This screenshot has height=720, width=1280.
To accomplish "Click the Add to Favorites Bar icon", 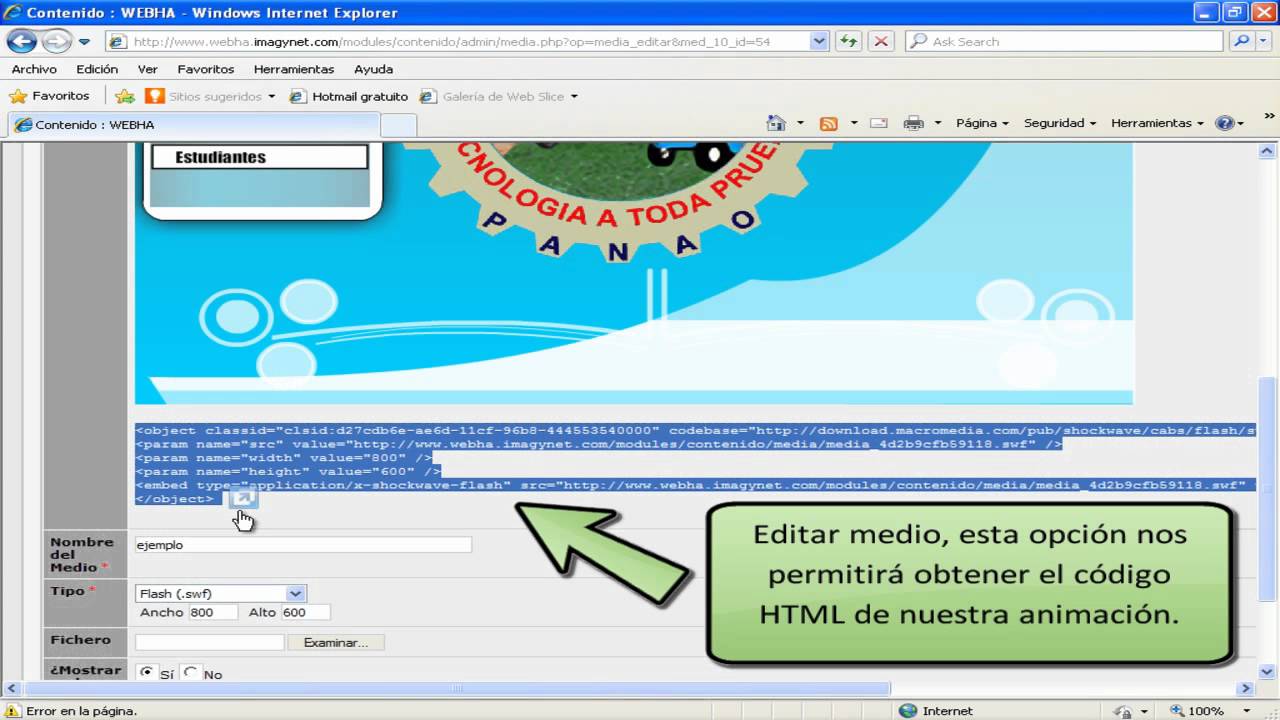I will (125, 97).
